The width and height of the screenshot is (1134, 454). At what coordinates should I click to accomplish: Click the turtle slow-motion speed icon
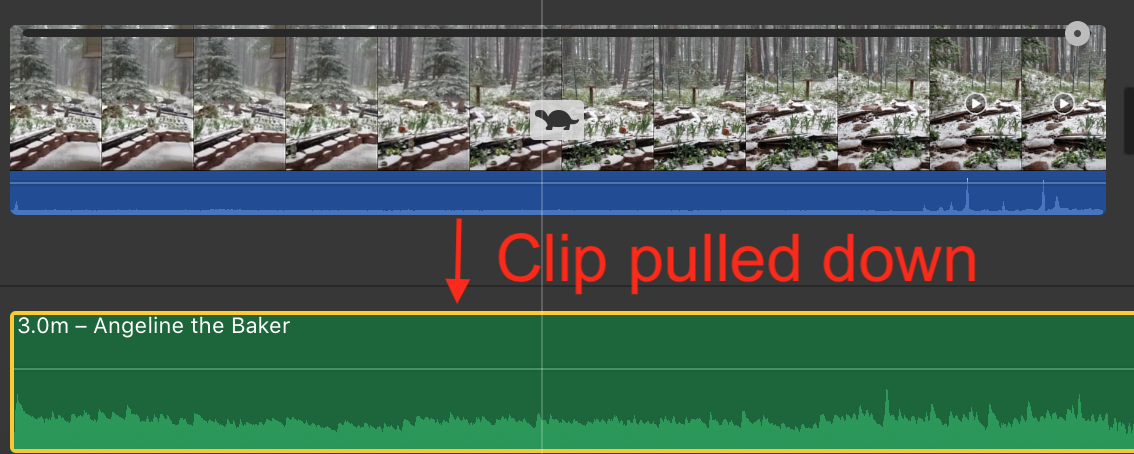pyautogui.click(x=557, y=119)
